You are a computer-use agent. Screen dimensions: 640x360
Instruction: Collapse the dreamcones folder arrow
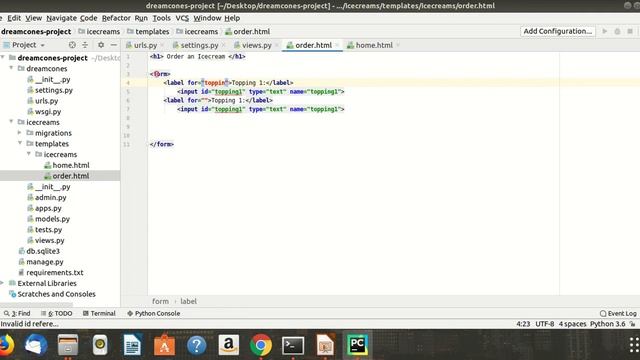pyautogui.click(x=12, y=68)
